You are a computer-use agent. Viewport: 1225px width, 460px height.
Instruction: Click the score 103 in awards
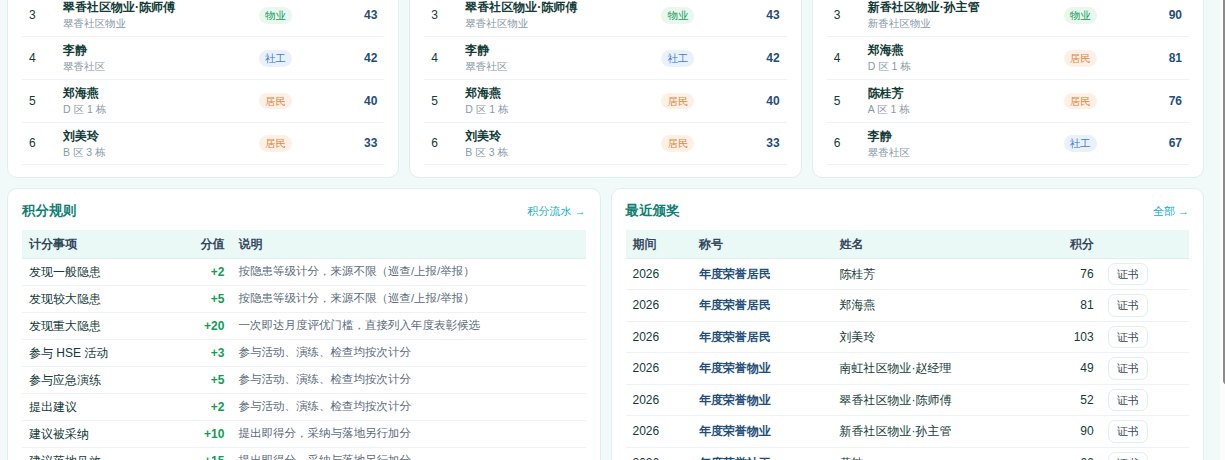(1084, 338)
